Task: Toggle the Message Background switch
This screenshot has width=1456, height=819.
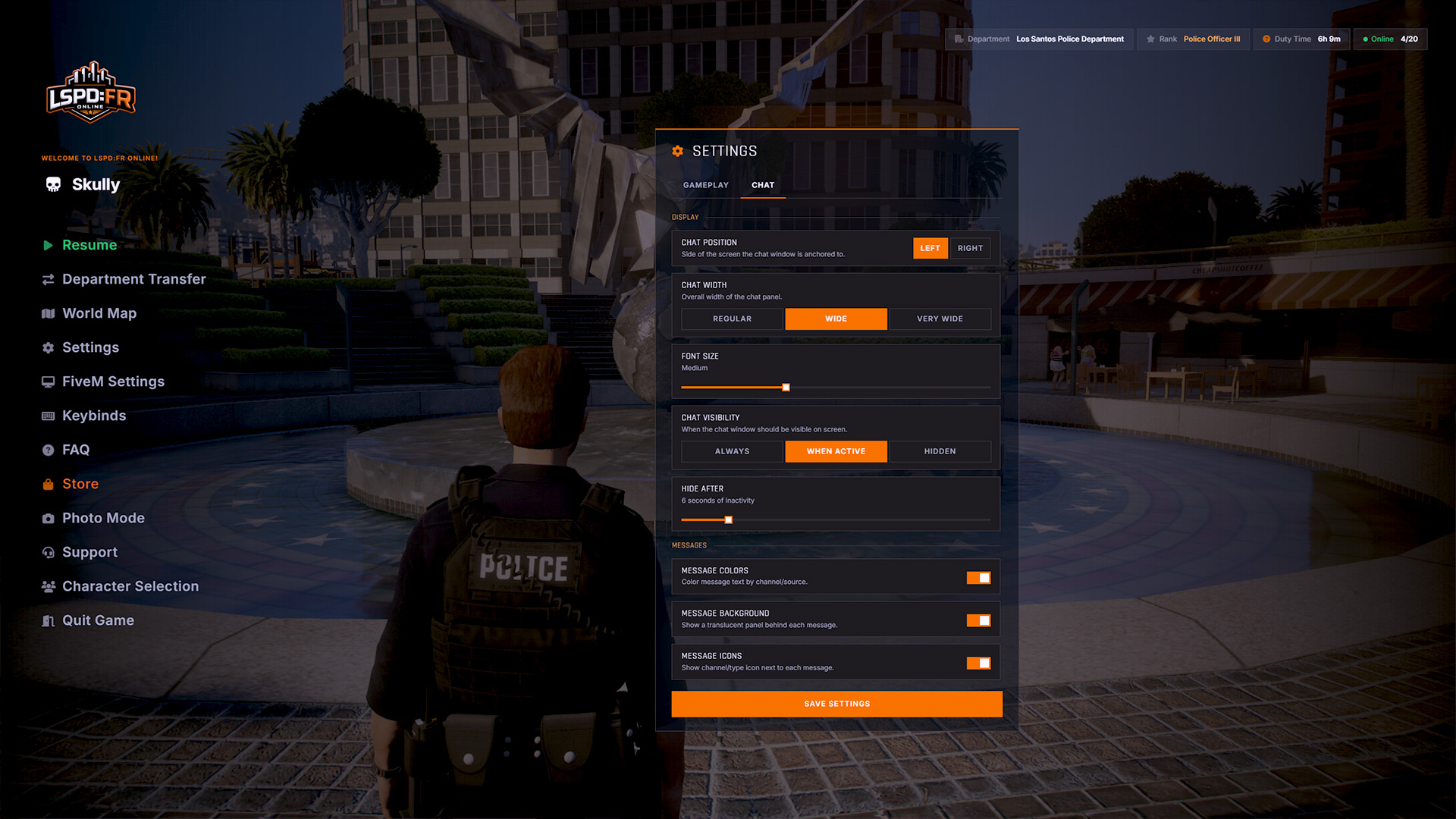Action: pos(978,620)
